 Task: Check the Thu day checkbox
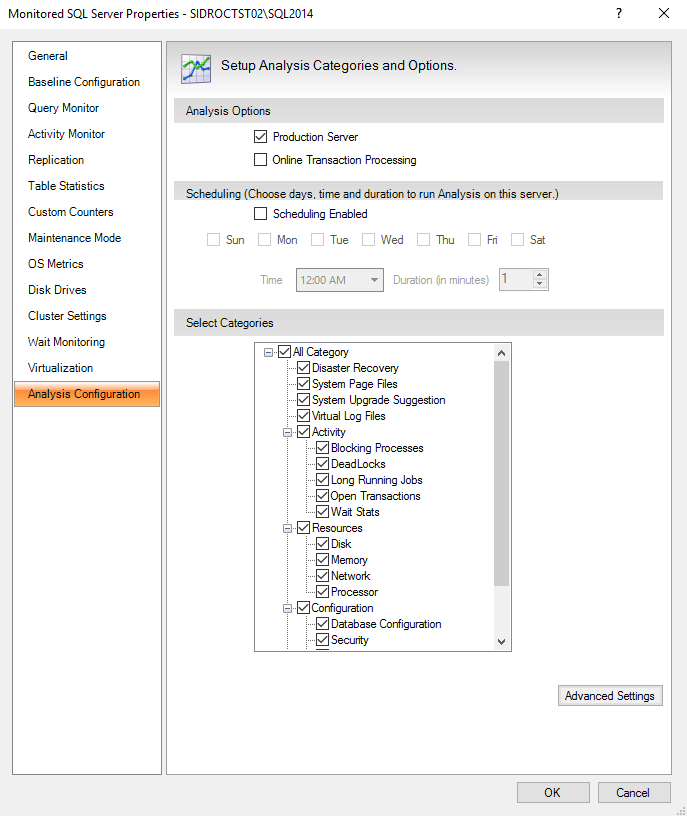pos(424,239)
